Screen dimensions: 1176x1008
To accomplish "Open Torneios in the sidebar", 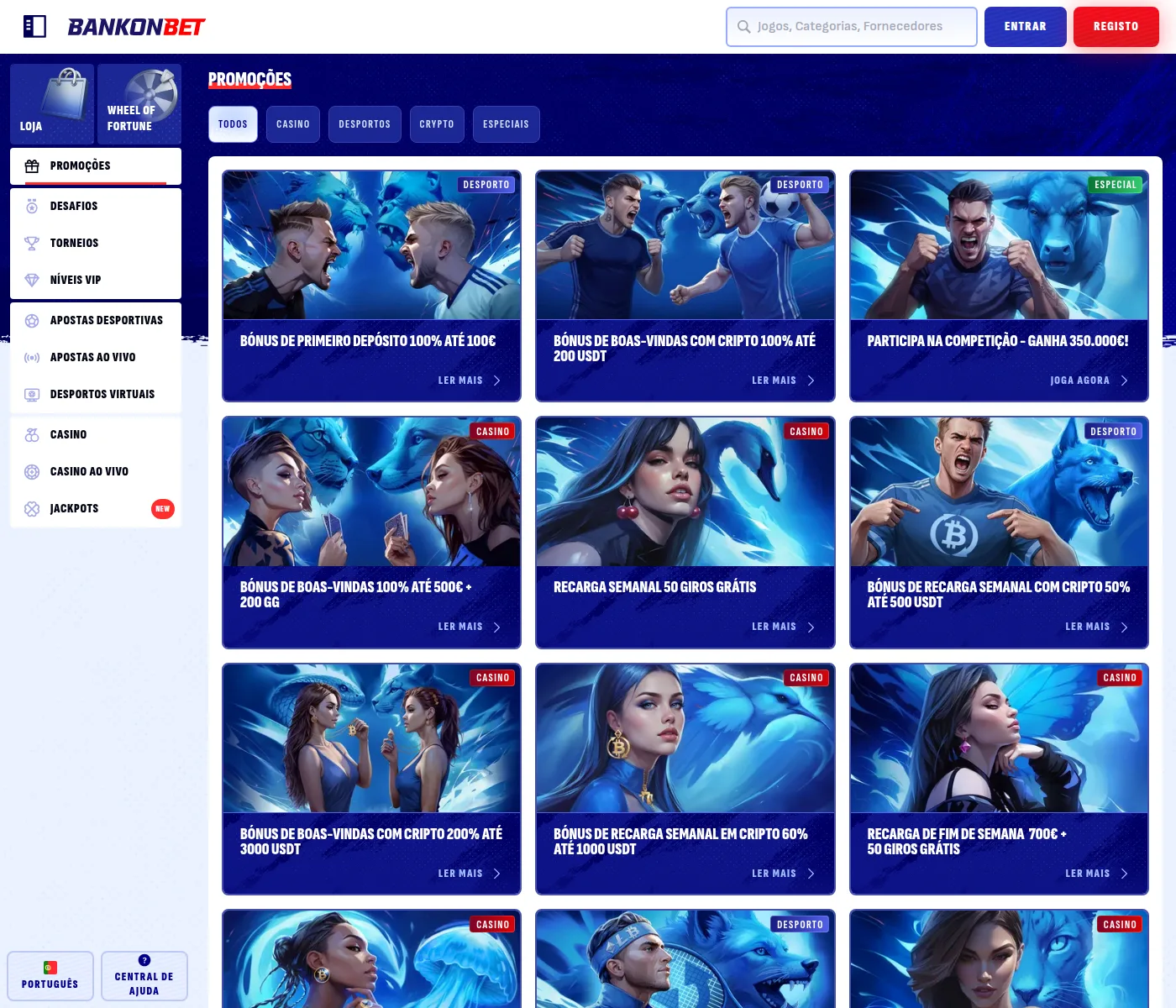I will (96, 243).
